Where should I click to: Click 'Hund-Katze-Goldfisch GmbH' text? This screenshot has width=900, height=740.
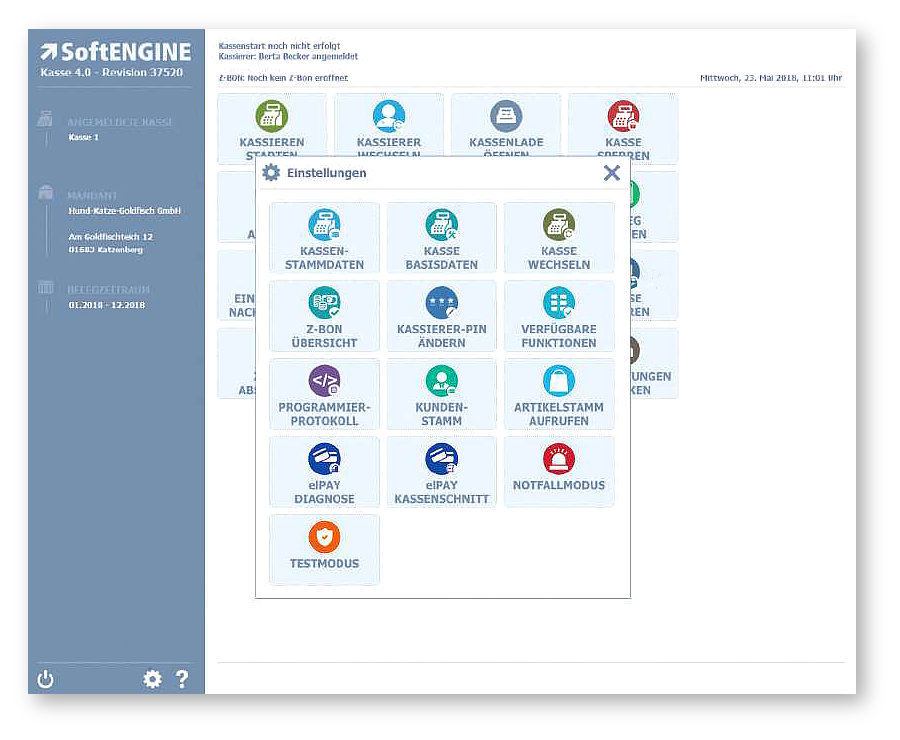click(125, 211)
